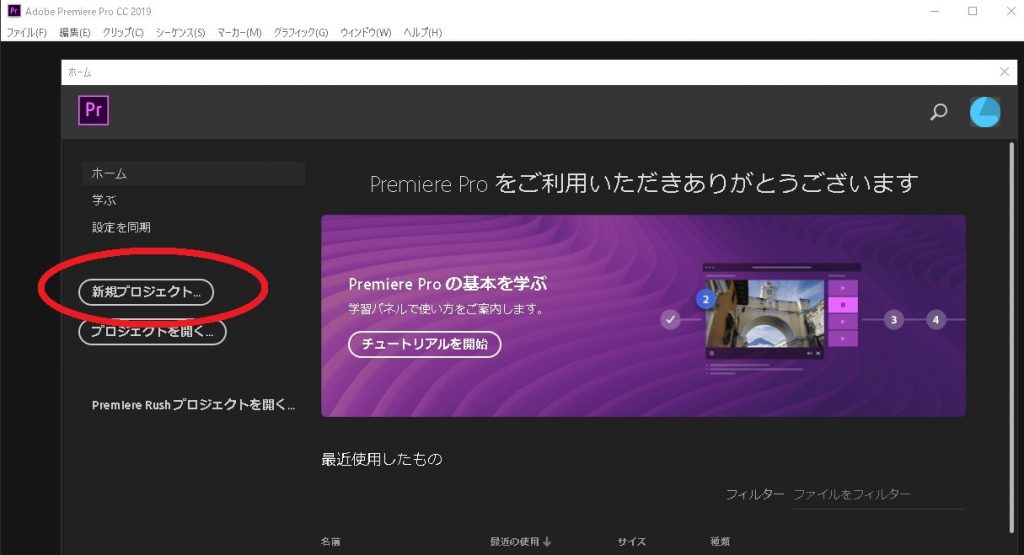1024x555 pixels.
Task: Select 学ぶ in the sidebar
Action: coord(104,200)
